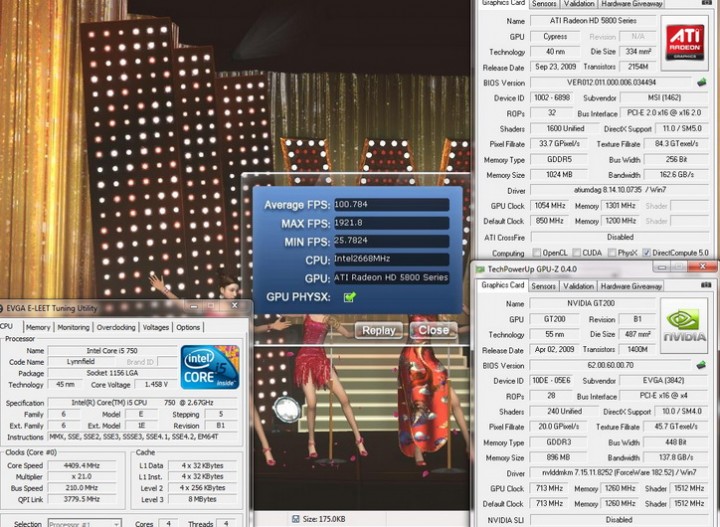Click the 240 Unified shaders field
720x527 pixels.
coord(564,411)
